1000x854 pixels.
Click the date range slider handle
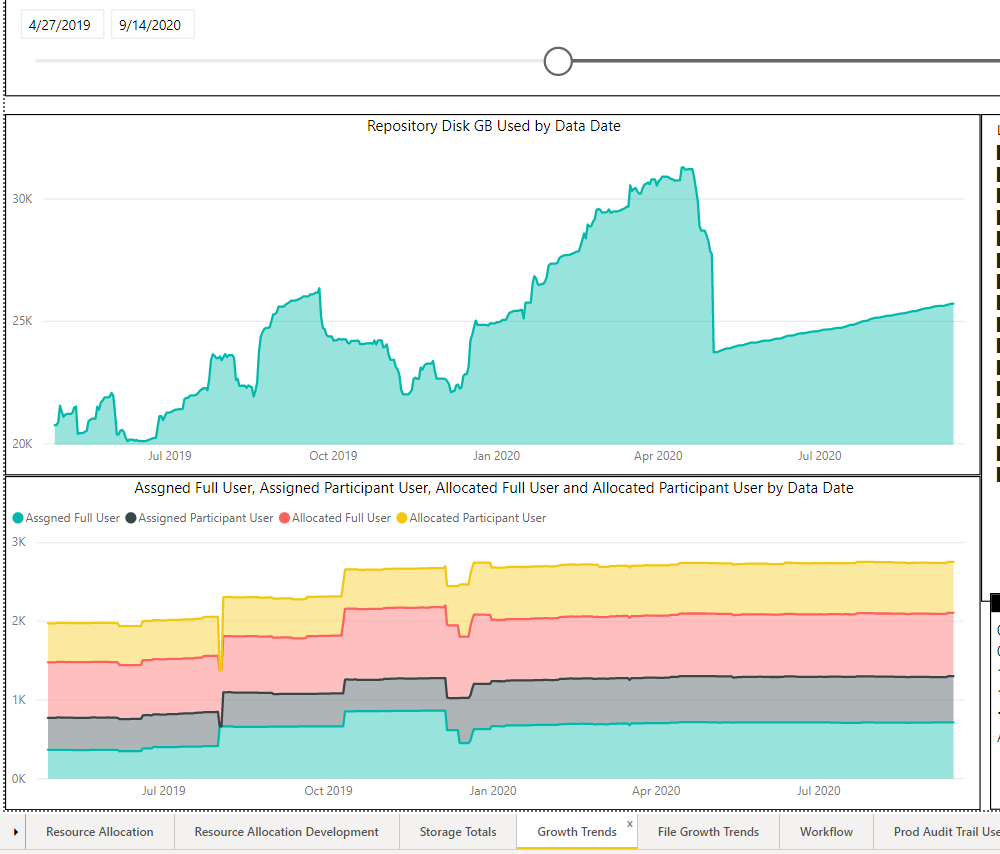click(x=558, y=61)
